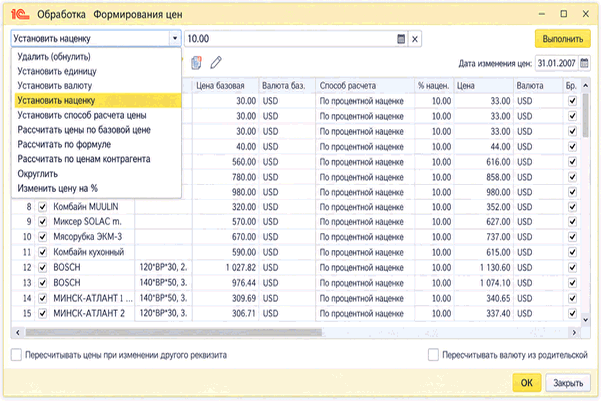Click 'Комбайн кухонный' item name
The width and height of the screenshot is (601, 401).
[89, 252]
